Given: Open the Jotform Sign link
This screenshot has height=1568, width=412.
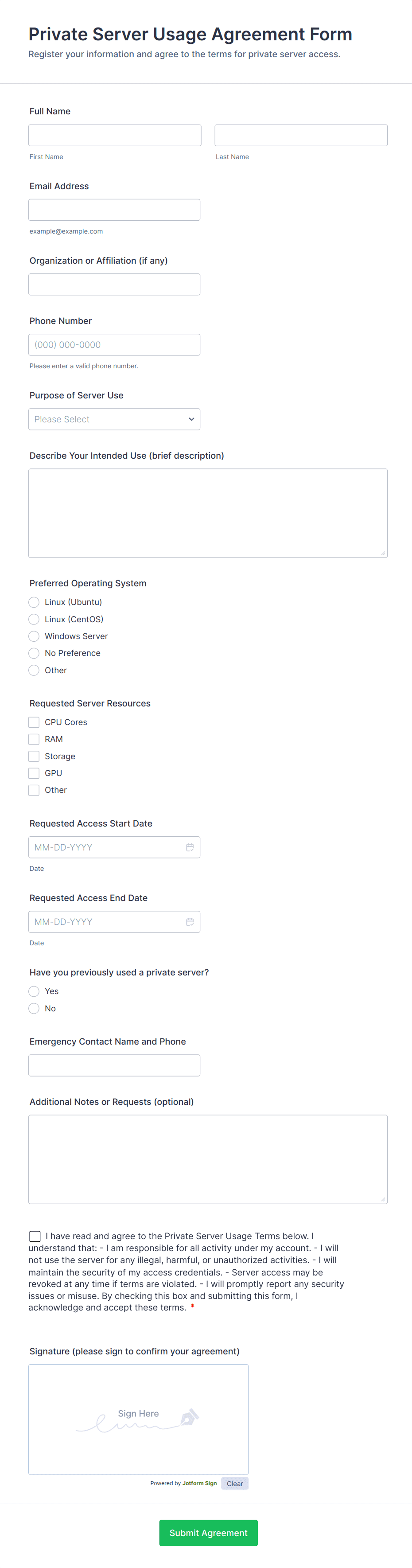Looking at the screenshot, I should click(x=199, y=1483).
